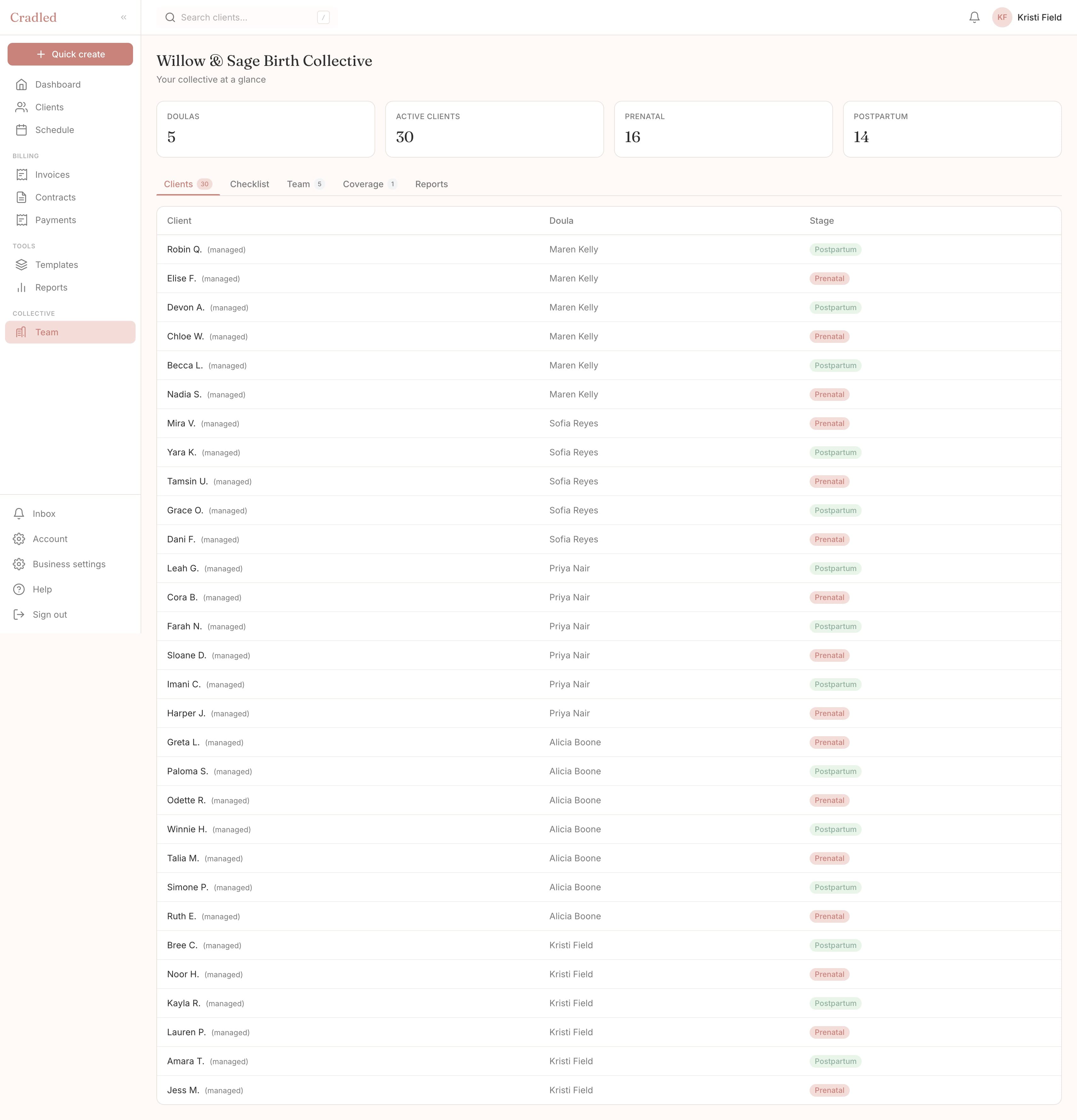Click the Prenatal stat card
1077x1120 pixels.
tap(723, 129)
